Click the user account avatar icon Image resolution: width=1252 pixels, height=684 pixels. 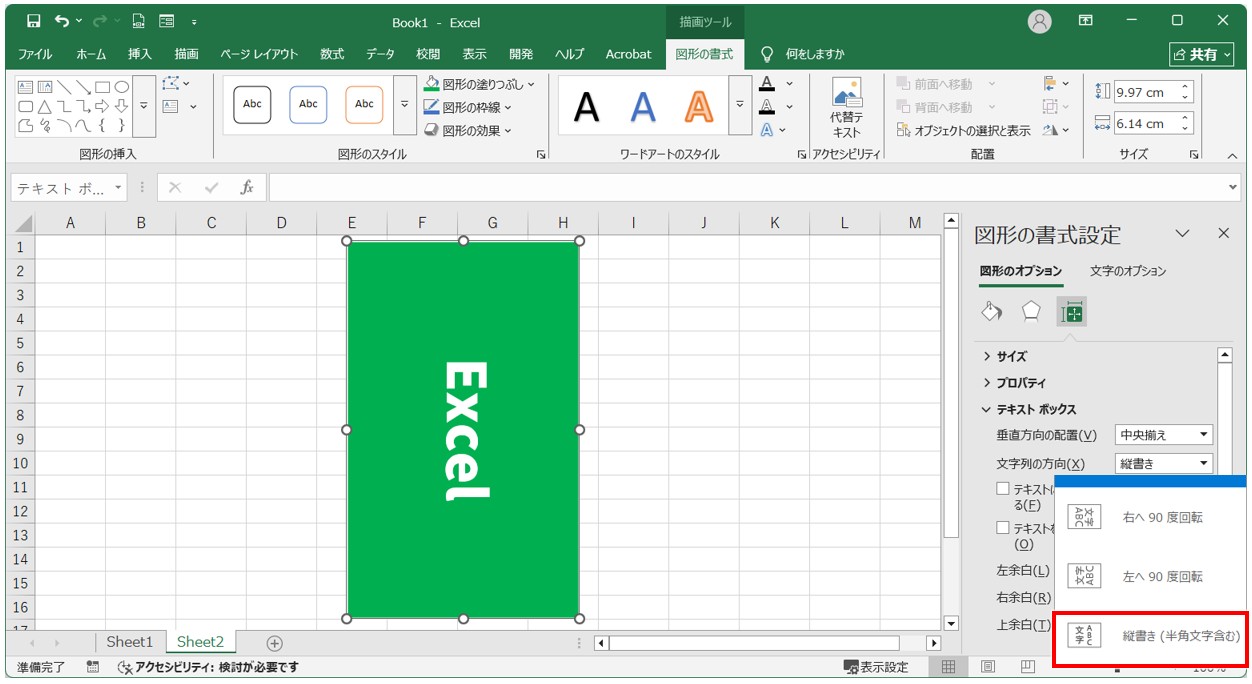coord(1040,21)
